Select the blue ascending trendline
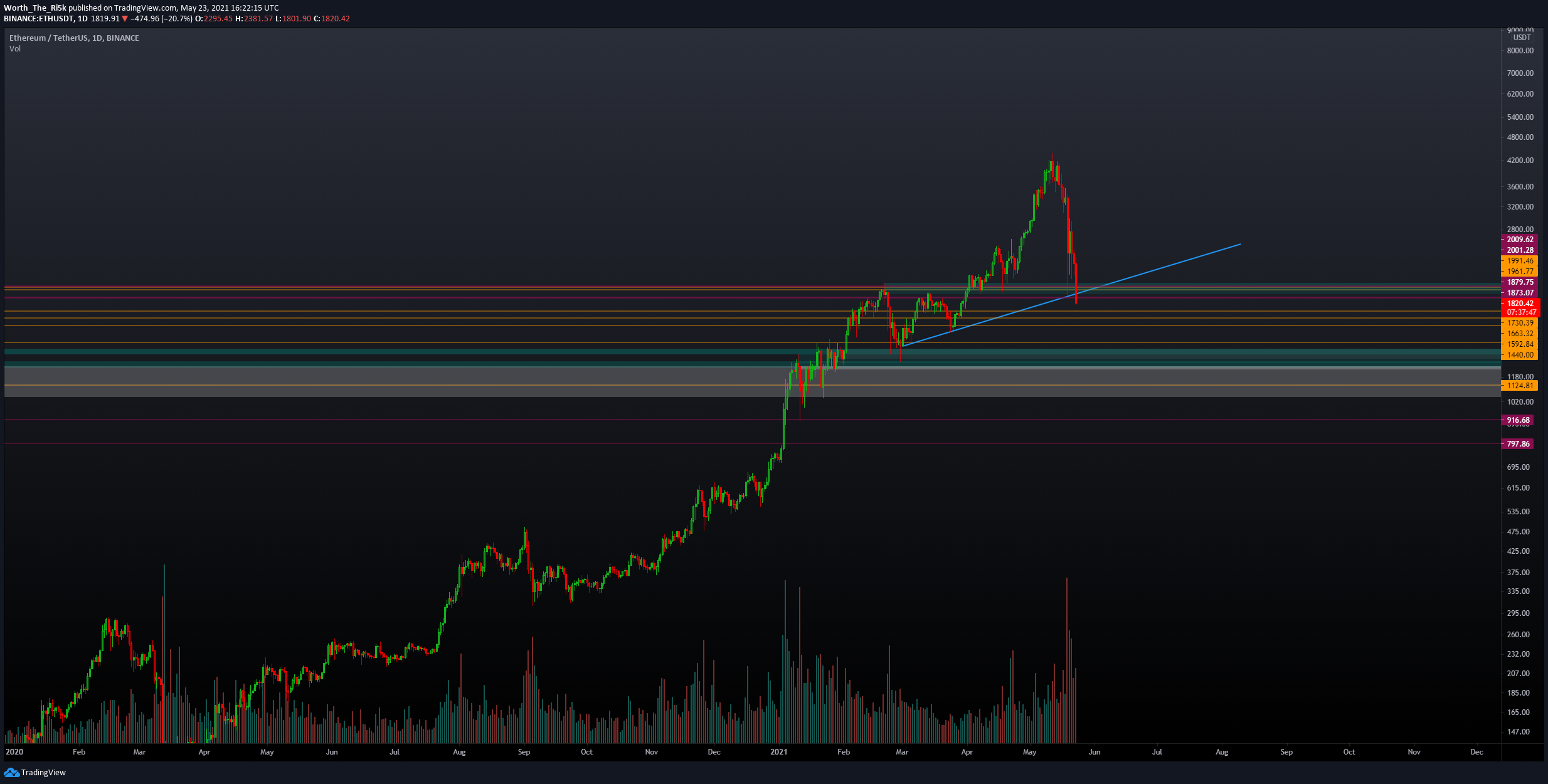 pyautogui.click(x=1071, y=295)
